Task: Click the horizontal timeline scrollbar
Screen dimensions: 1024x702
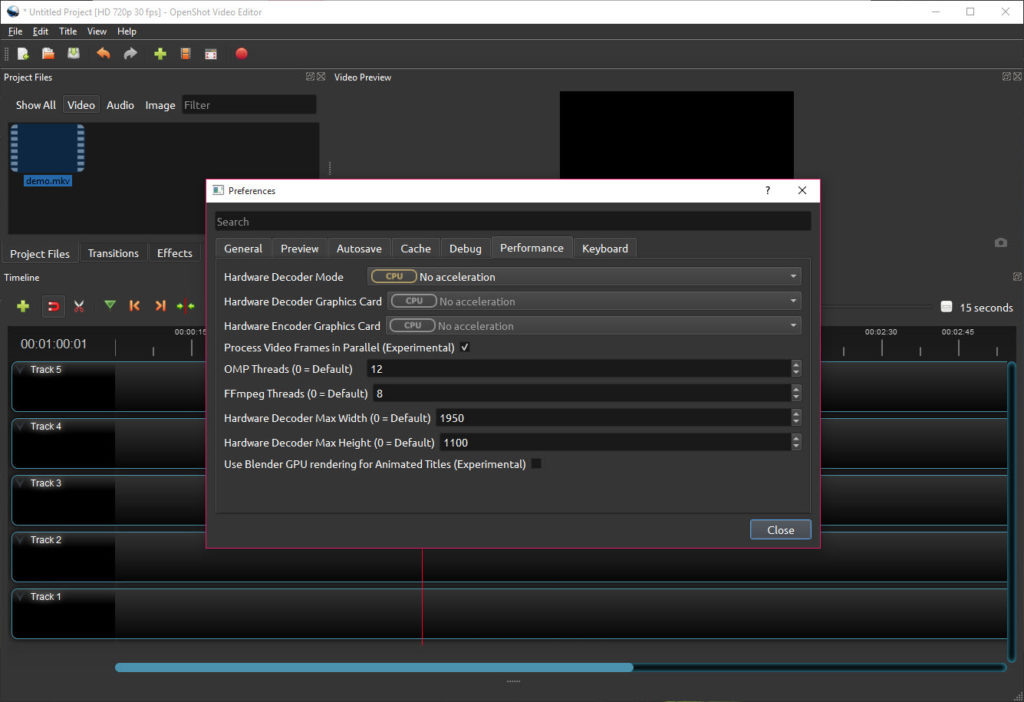Action: 374,667
